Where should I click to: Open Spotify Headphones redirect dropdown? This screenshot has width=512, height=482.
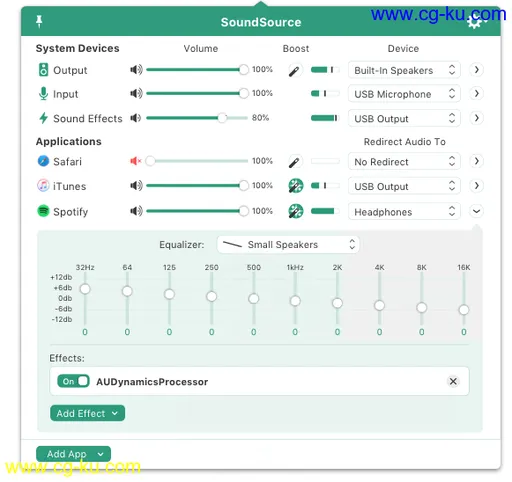pos(404,211)
